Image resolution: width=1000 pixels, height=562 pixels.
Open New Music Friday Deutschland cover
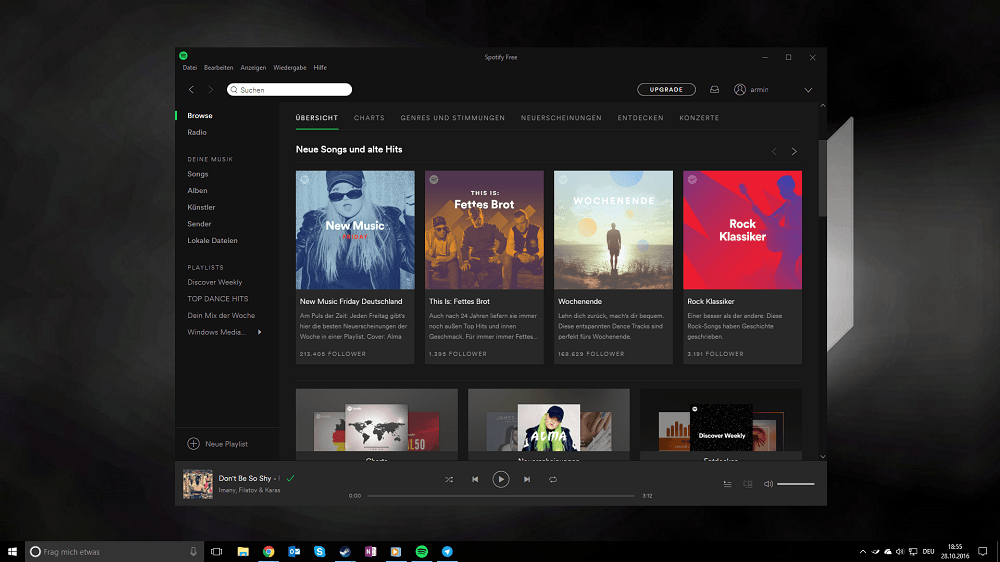[x=355, y=230]
